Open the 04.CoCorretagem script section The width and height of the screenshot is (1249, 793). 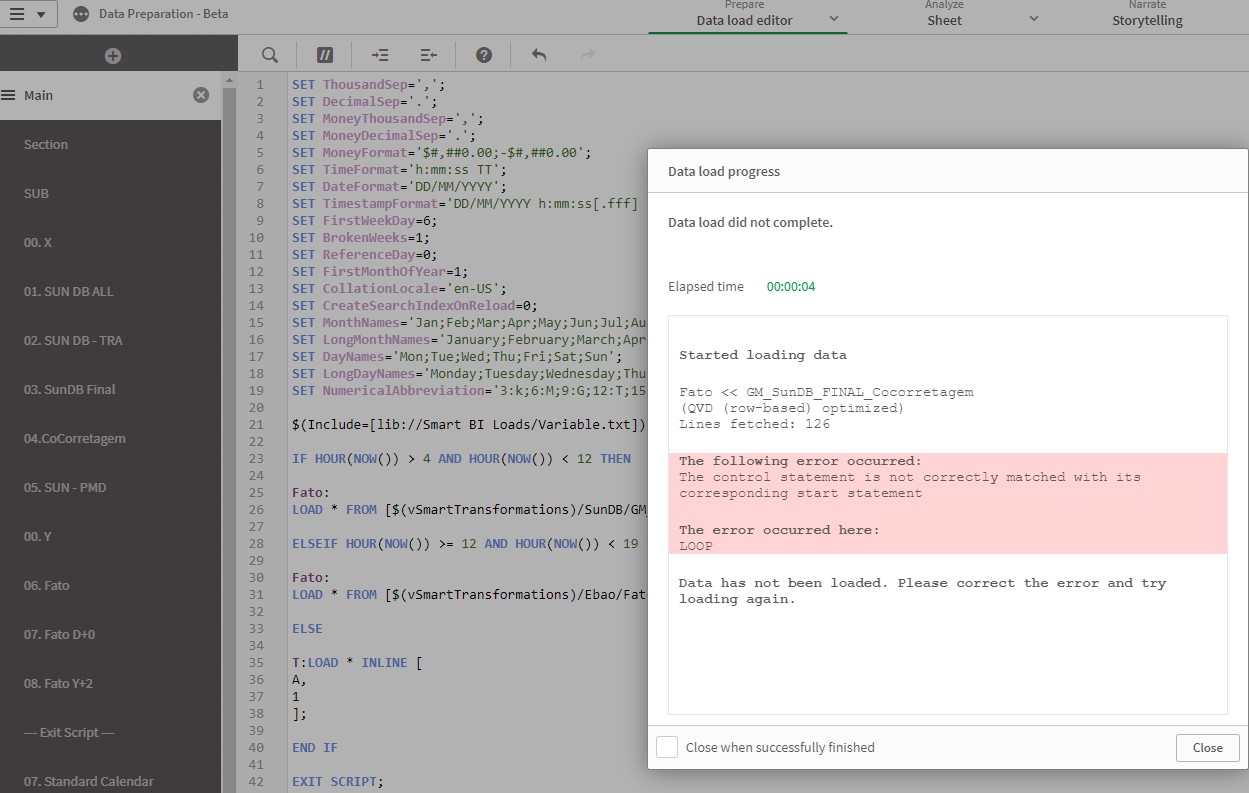tap(75, 438)
